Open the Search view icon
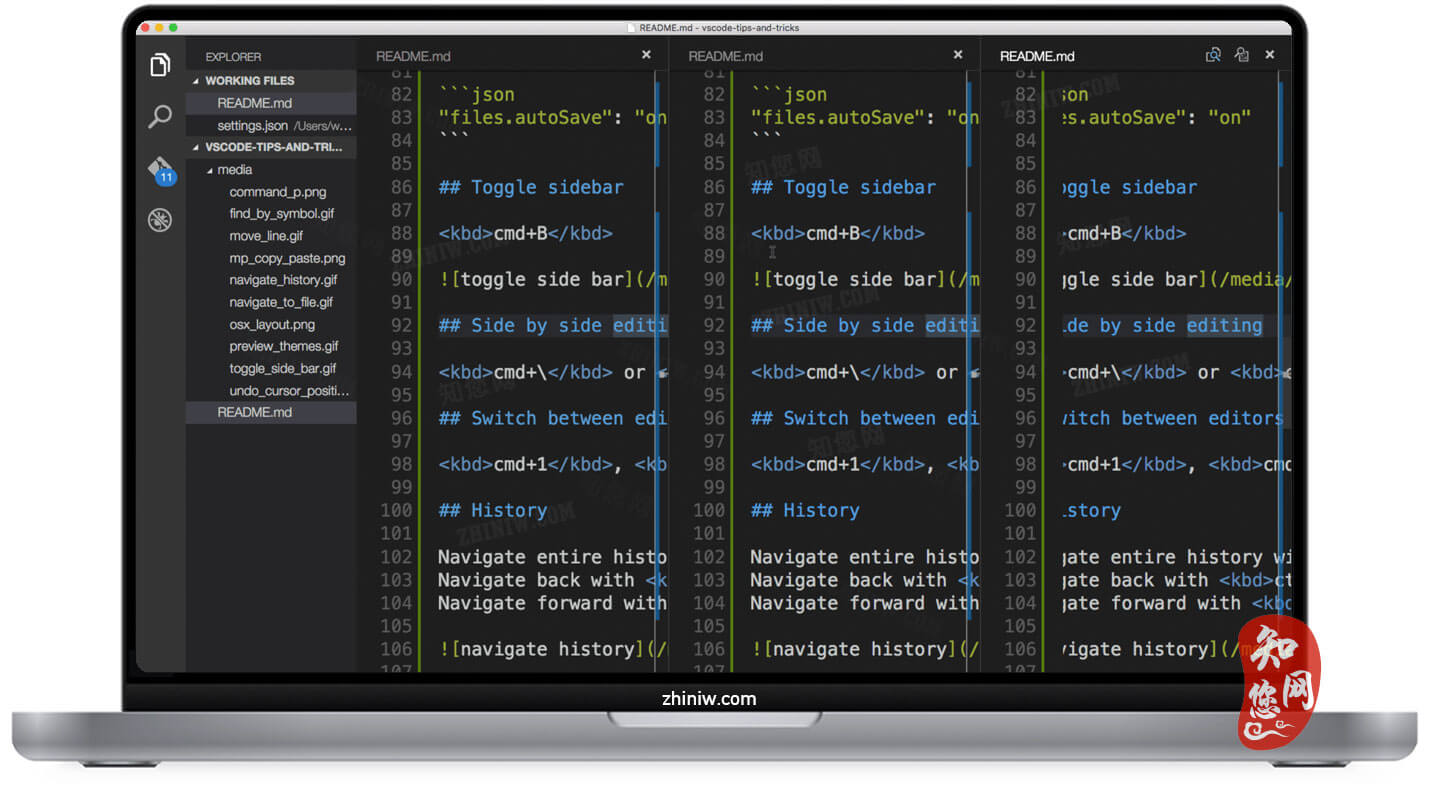The width and height of the screenshot is (1429, 797). [x=160, y=117]
